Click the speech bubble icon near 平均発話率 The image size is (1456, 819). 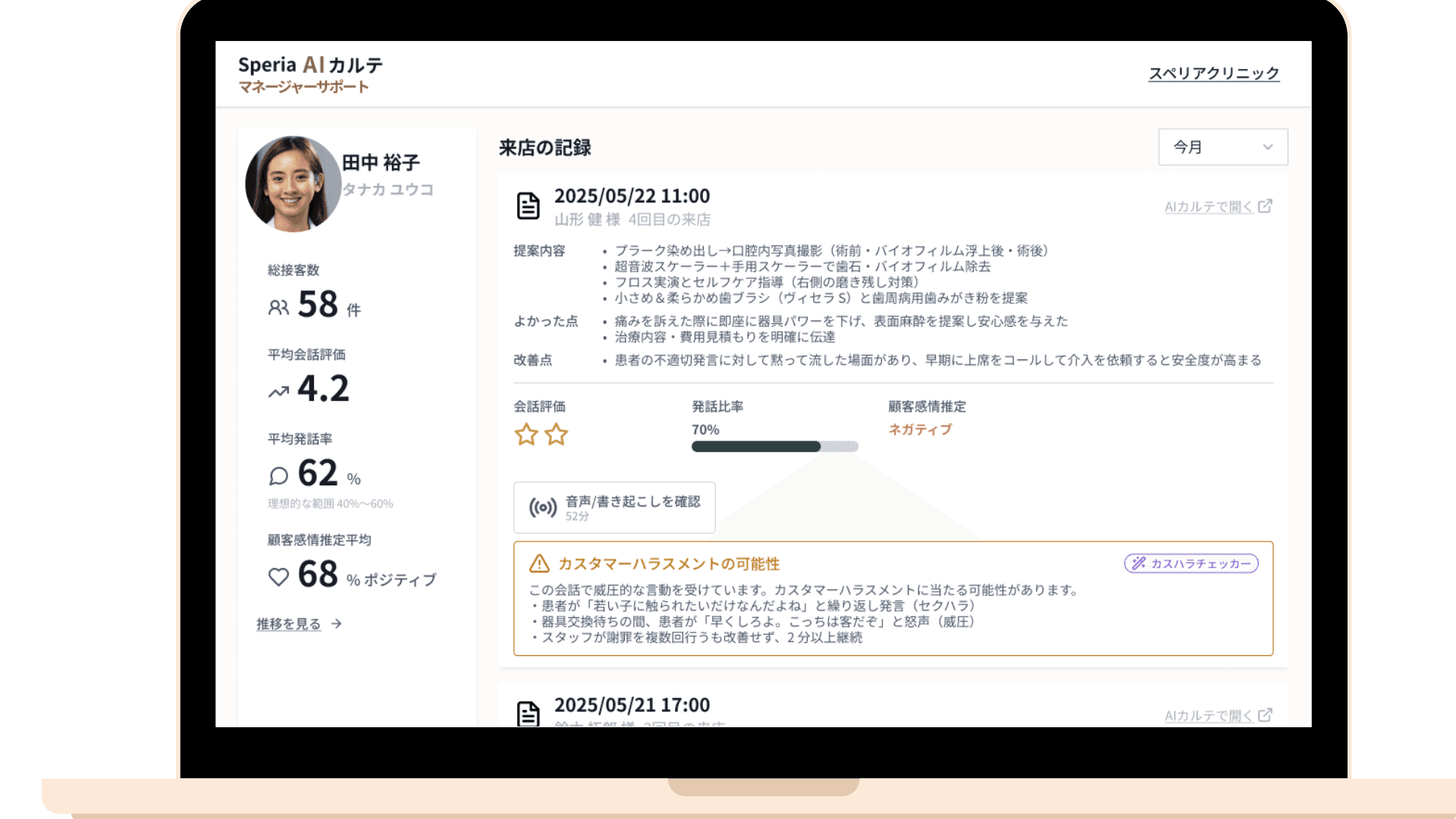click(278, 475)
